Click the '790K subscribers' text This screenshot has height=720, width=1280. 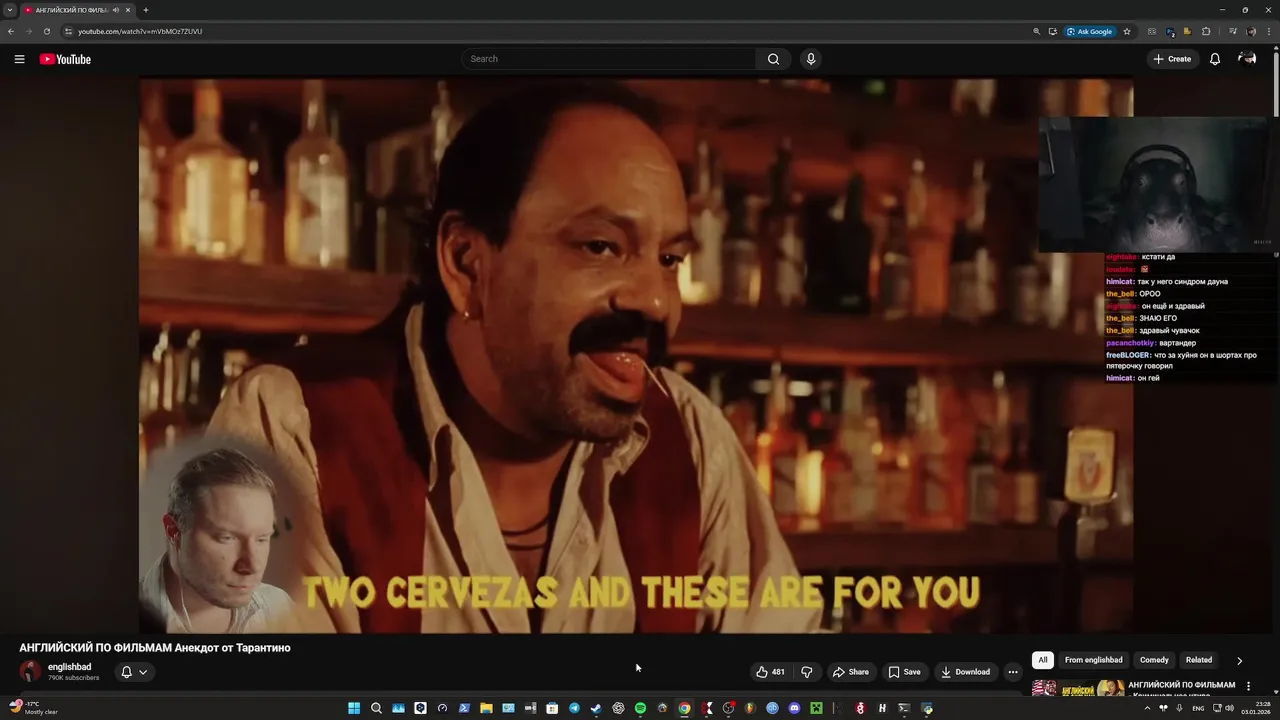click(x=73, y=678)
